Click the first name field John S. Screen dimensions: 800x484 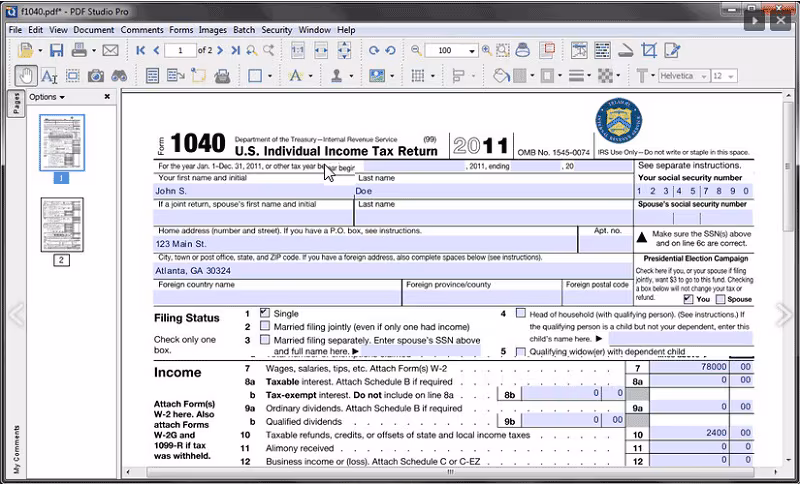[254, 191]
